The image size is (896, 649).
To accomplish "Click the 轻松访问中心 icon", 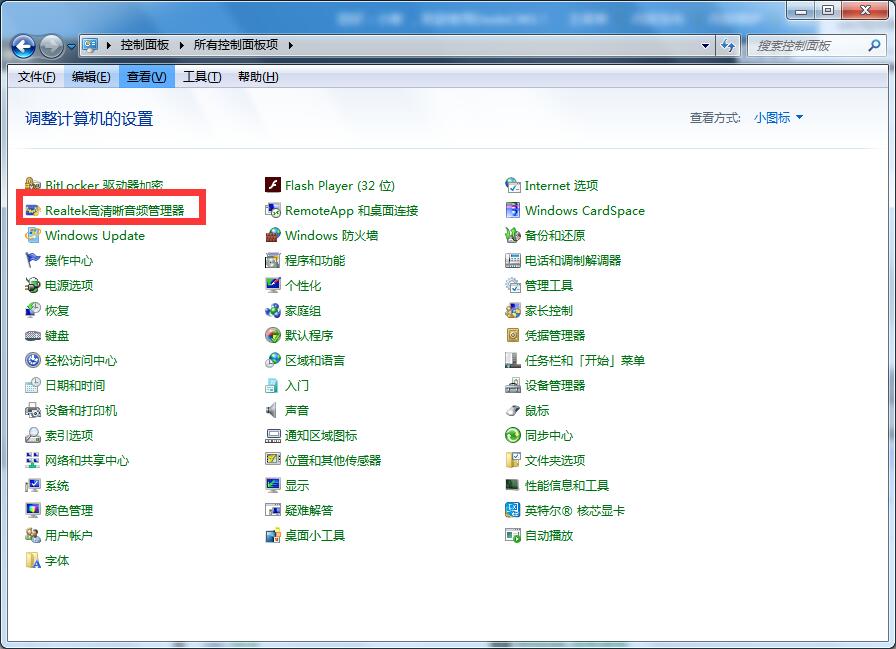I will [33, 360].
